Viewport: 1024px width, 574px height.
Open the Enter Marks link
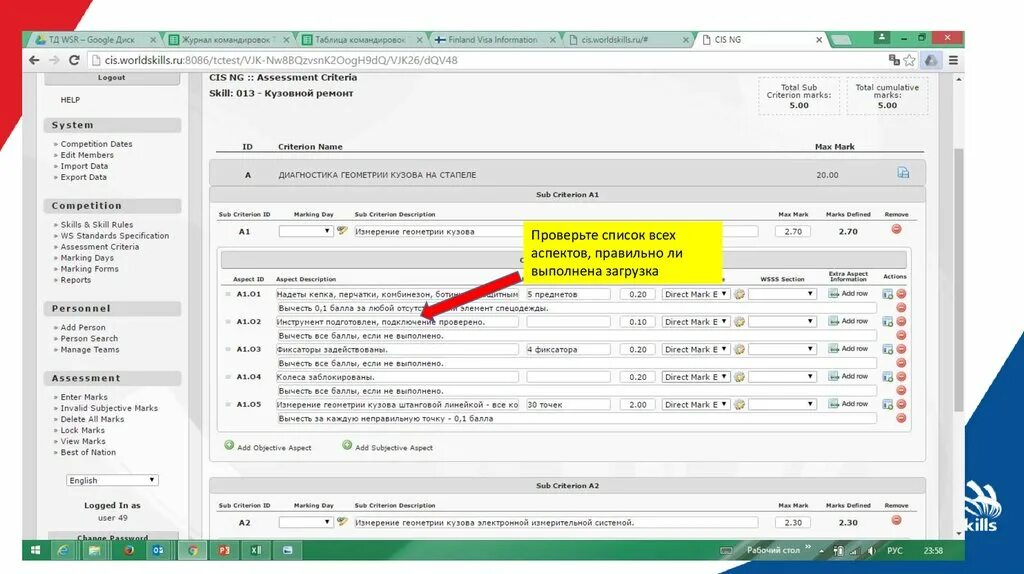click(x=84, y=397)
